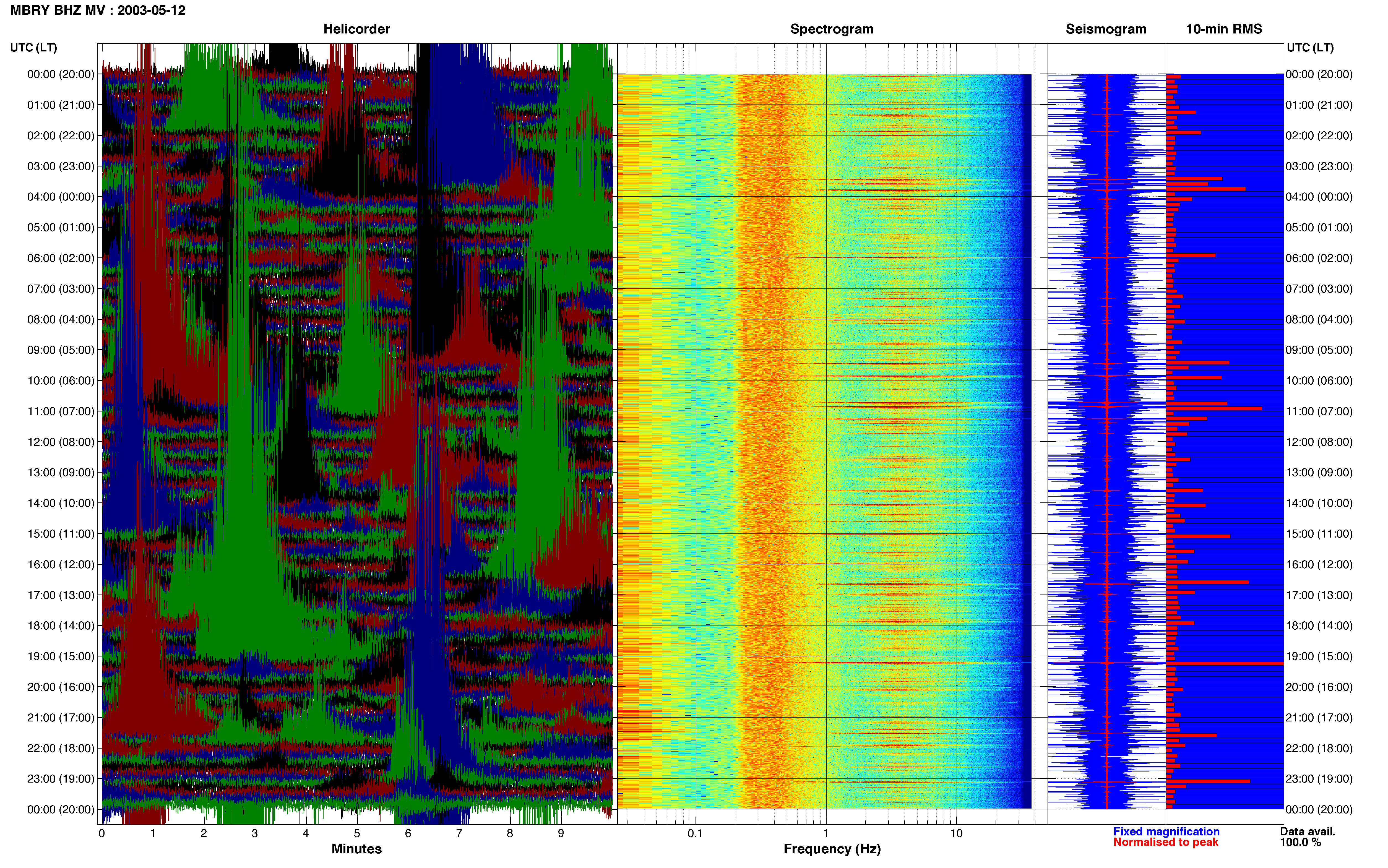Click the RMS peak bar before 04:00
This screenshot has width=1388, height=868.
click(1205, 189)
